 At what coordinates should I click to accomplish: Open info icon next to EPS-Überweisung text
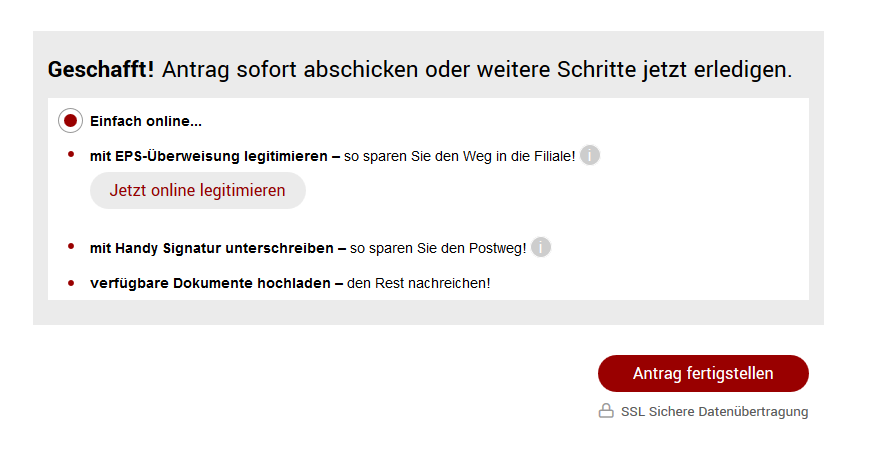pos(590,155)
